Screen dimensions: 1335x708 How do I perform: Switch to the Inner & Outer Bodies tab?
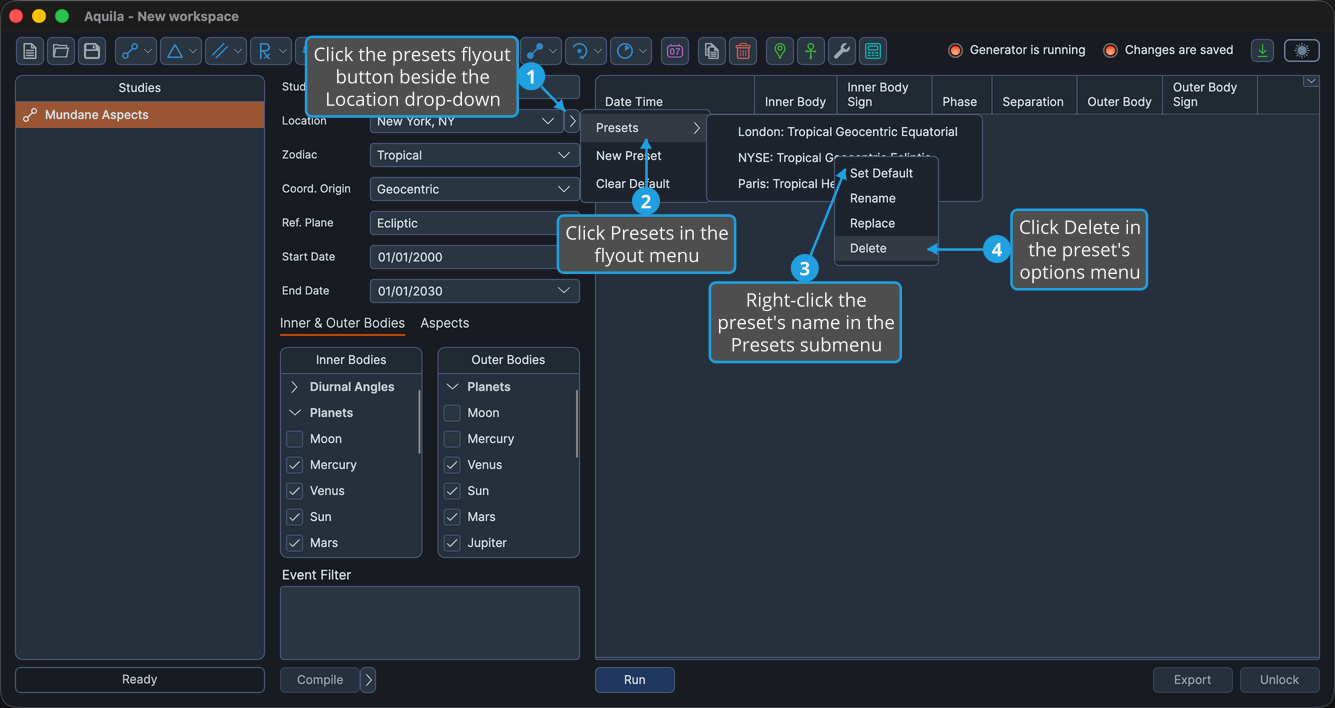pyautogui.click(x=342, y=323)
